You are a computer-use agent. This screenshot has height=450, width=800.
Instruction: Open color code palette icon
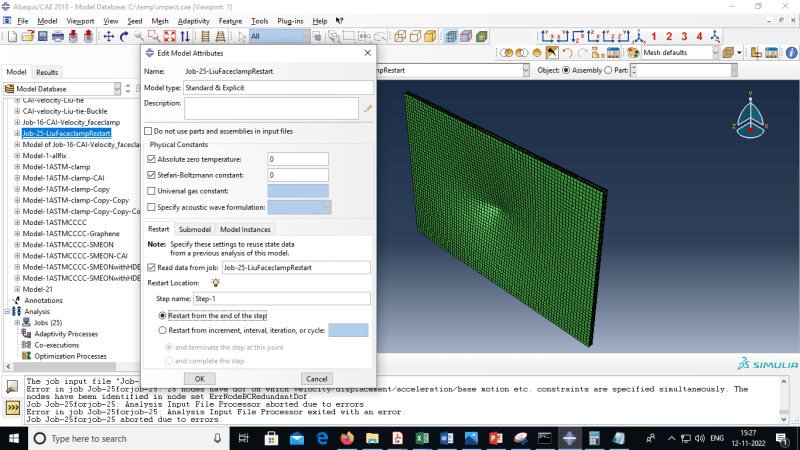[x=633, y=53]
